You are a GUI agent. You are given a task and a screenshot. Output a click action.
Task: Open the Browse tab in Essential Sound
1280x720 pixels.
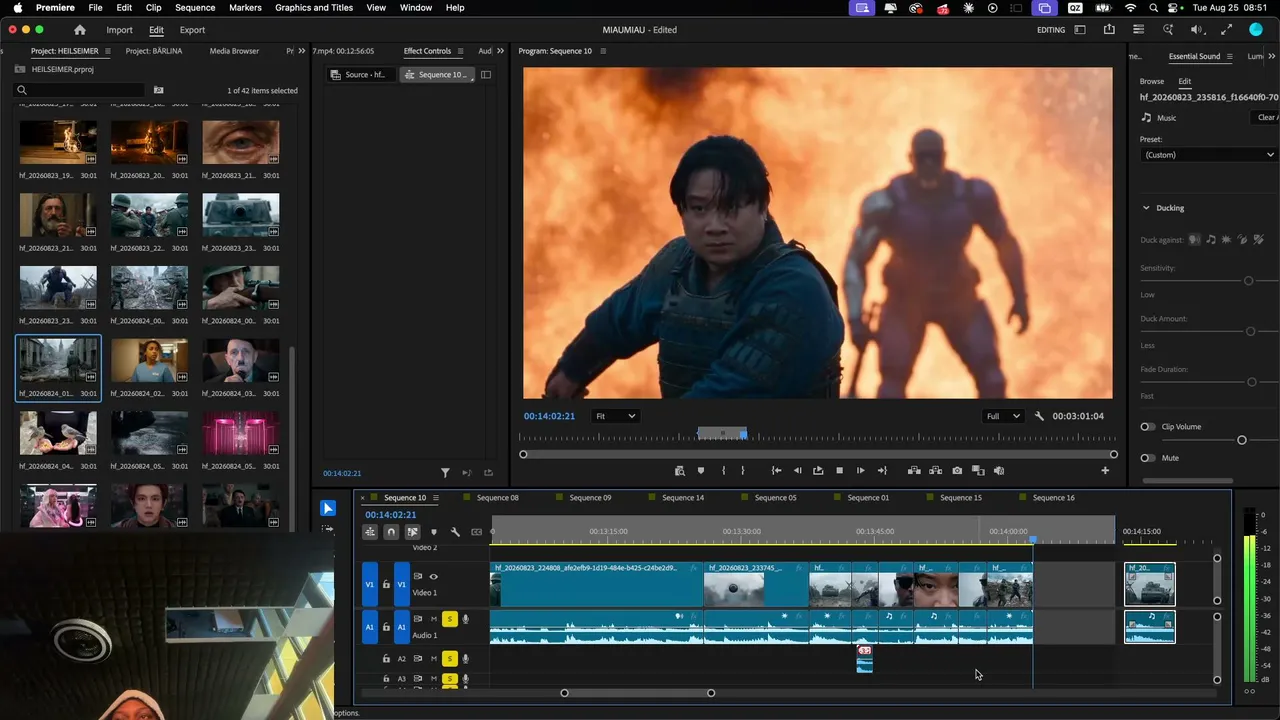coord(1152,81)
